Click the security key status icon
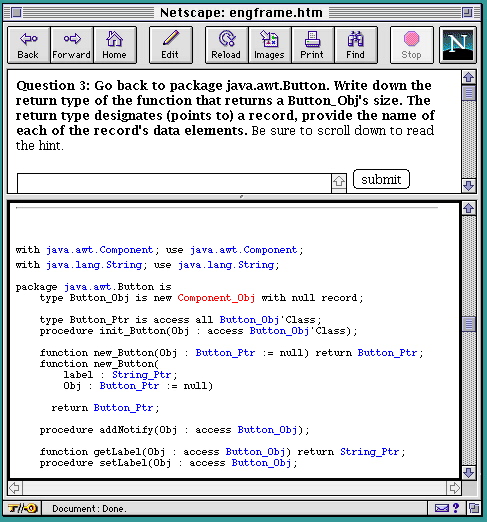The width and height of the screenshot is (487, 522). coord(23,509)
